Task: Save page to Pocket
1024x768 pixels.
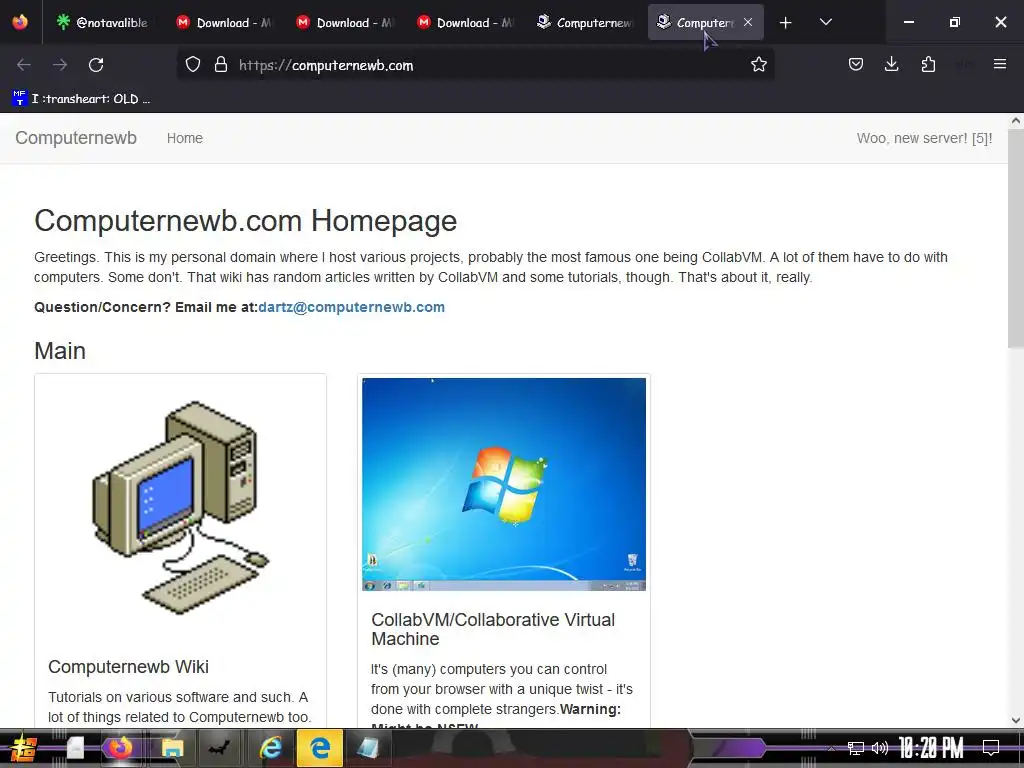Action: (x=856, y=65)
